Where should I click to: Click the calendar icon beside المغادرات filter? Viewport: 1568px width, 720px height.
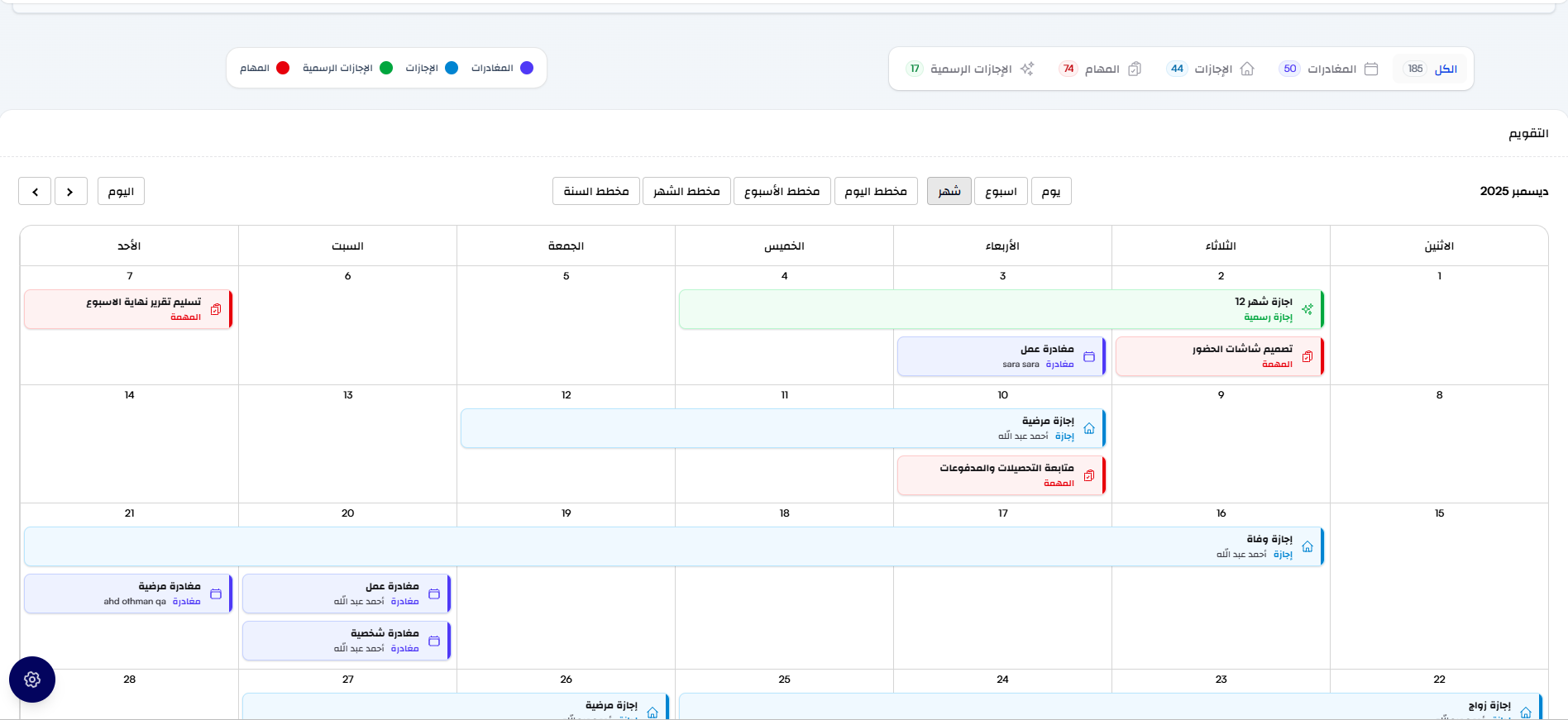(1371, 69)
